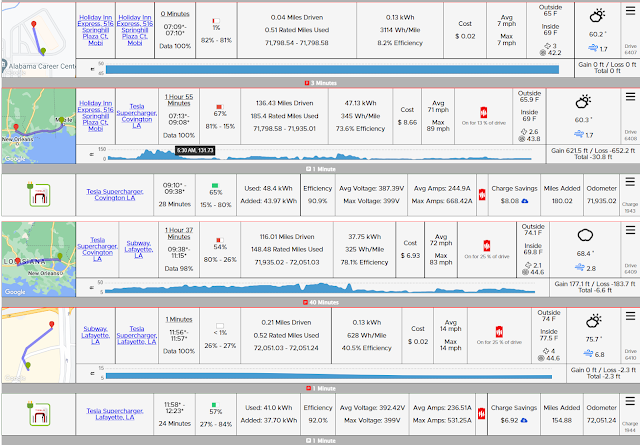Viewport: 640px width, 445px height.
Task: Click the '73.6% Efficiency' value
Action: pyautogui.click(x=360, y=129)
